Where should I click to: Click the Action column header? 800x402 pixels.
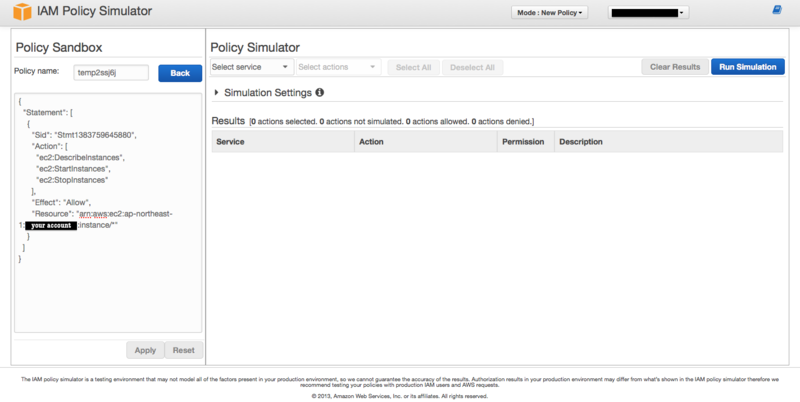[426, 141]
